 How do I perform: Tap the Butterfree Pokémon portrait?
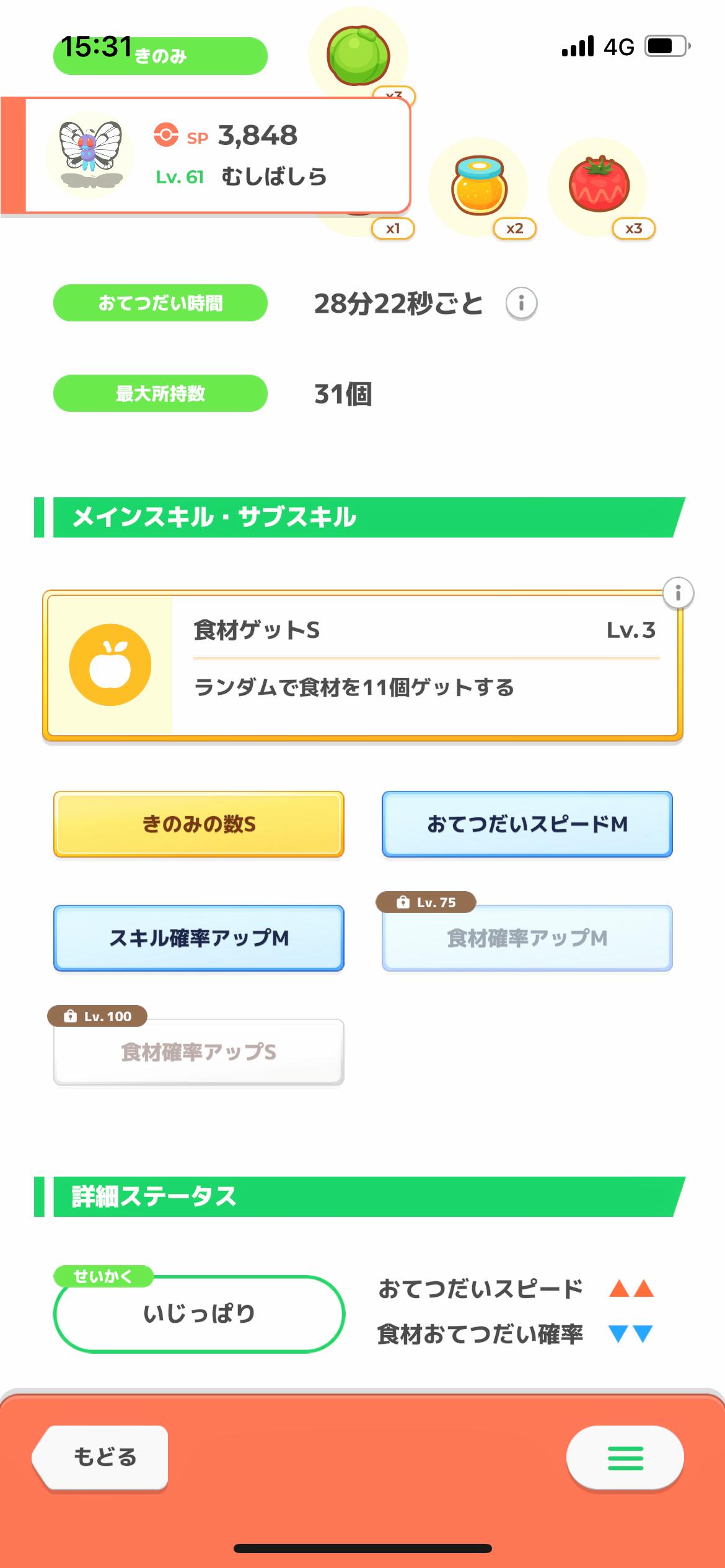coord(90,154)
